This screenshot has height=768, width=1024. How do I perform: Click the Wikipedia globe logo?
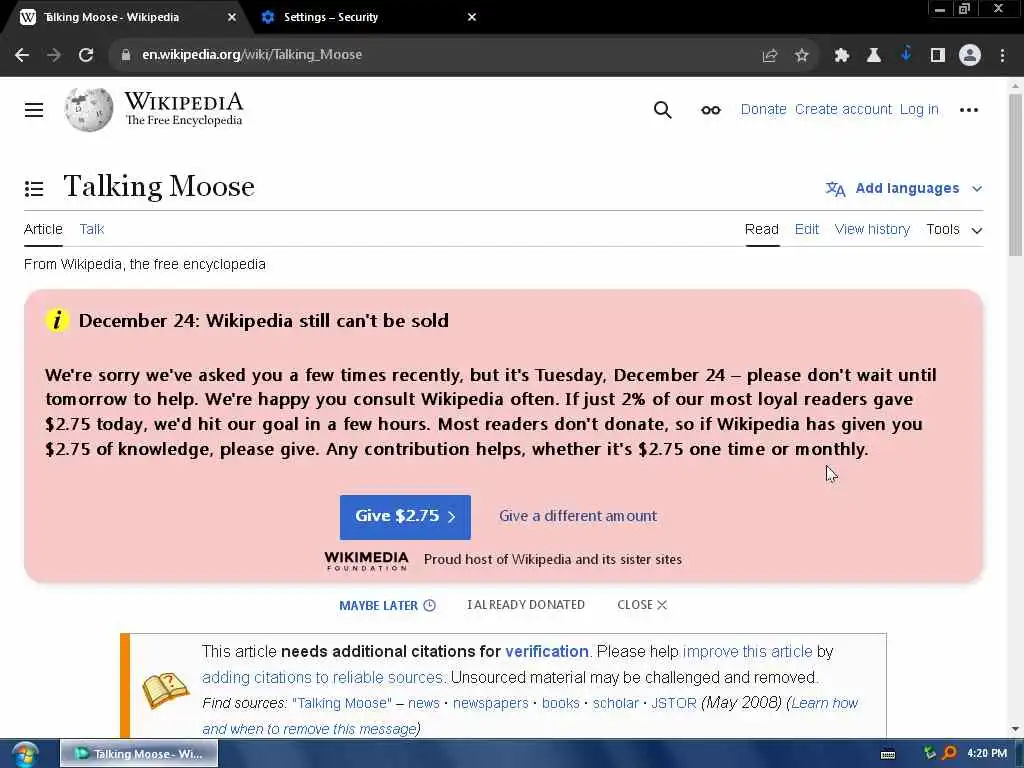coord(89,110)
